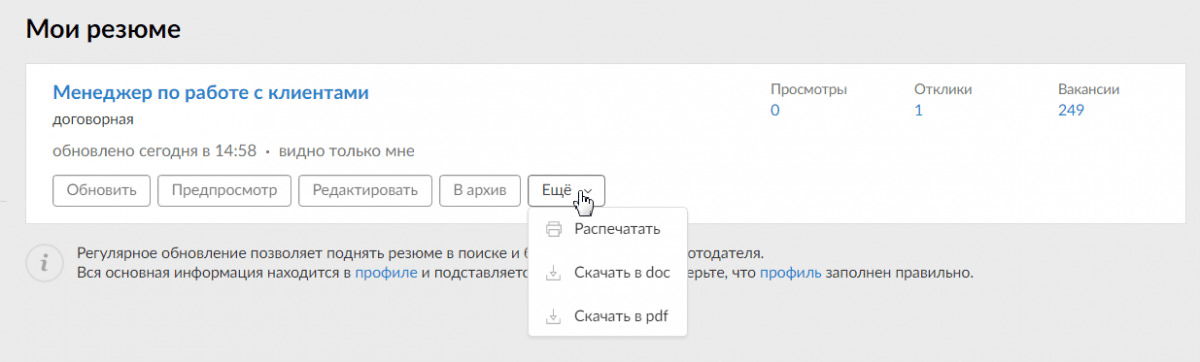
Task: Click the info icon beside the hint text
Action: (42, 263)
